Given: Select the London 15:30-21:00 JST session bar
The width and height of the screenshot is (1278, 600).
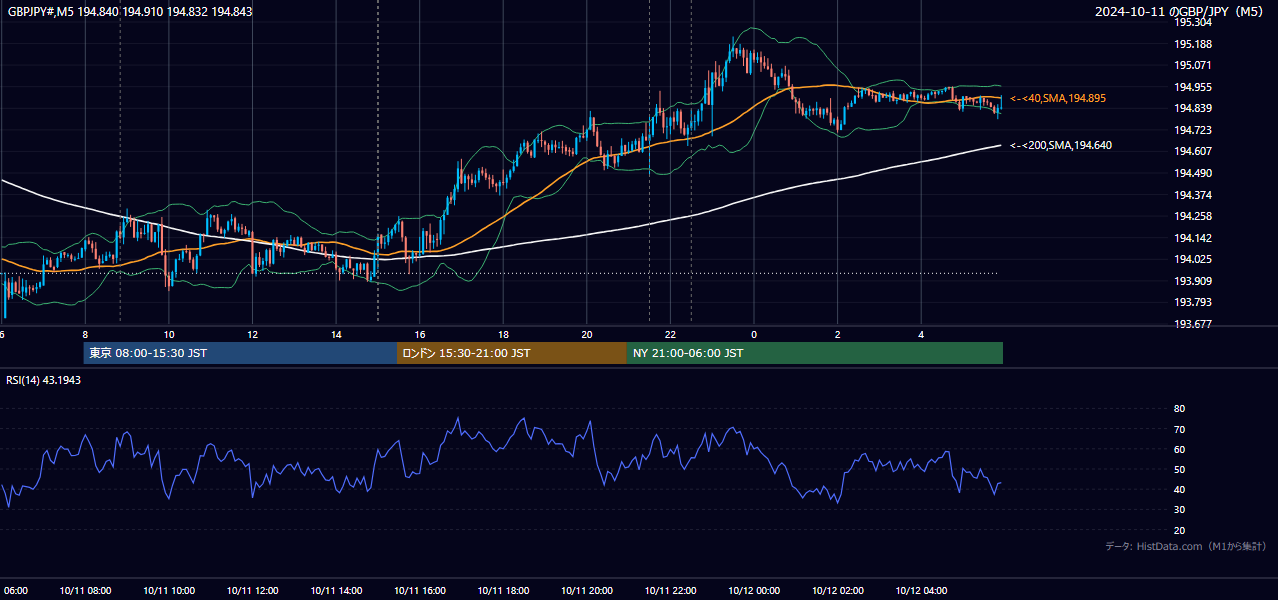Looking at the screenshot, I should tap(512, 353).
